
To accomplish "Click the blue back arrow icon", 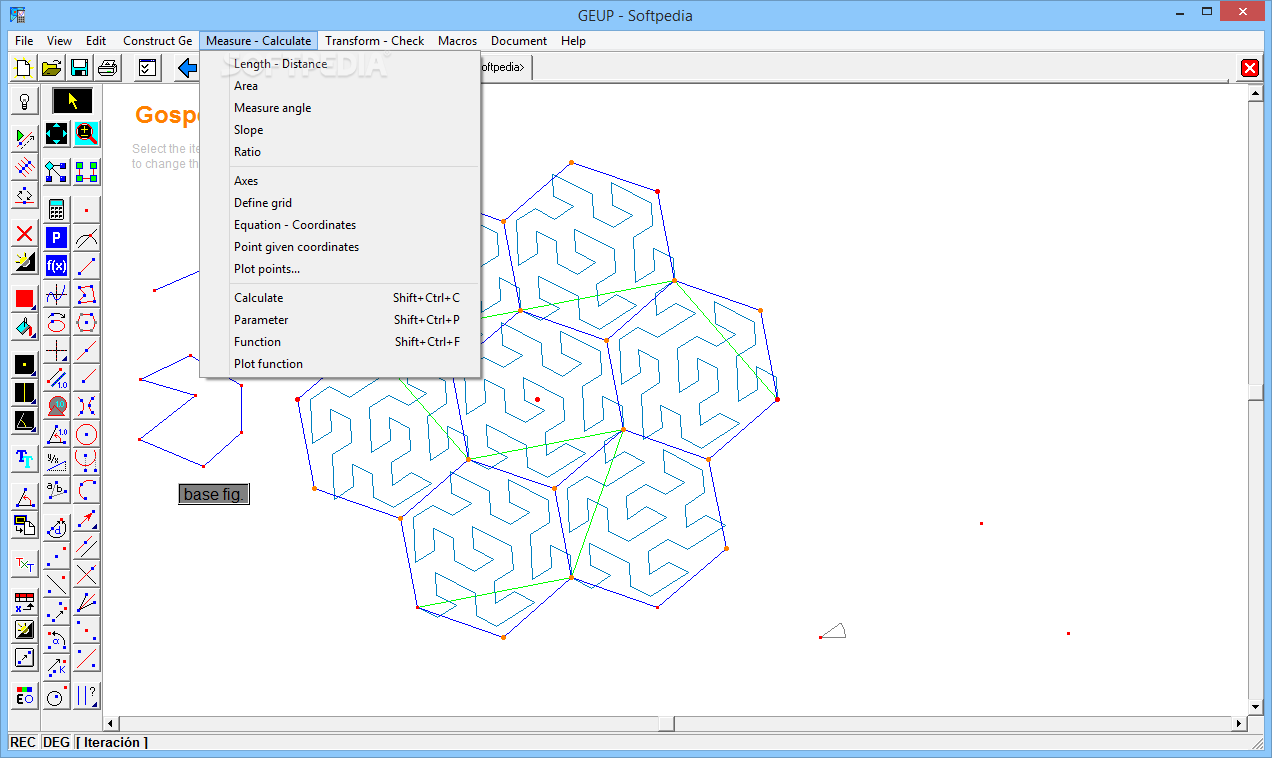I will [186, 68].
